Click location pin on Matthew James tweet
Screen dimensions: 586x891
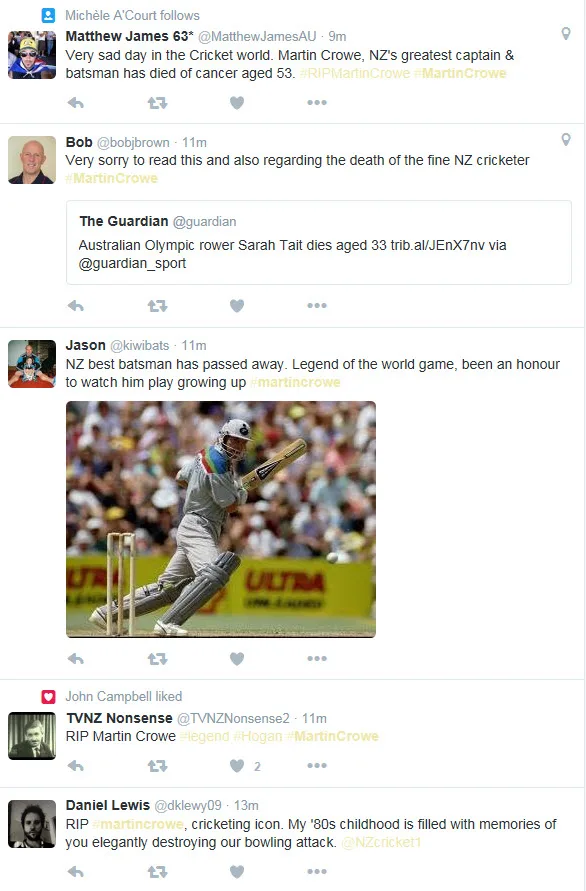coord(566,34)
